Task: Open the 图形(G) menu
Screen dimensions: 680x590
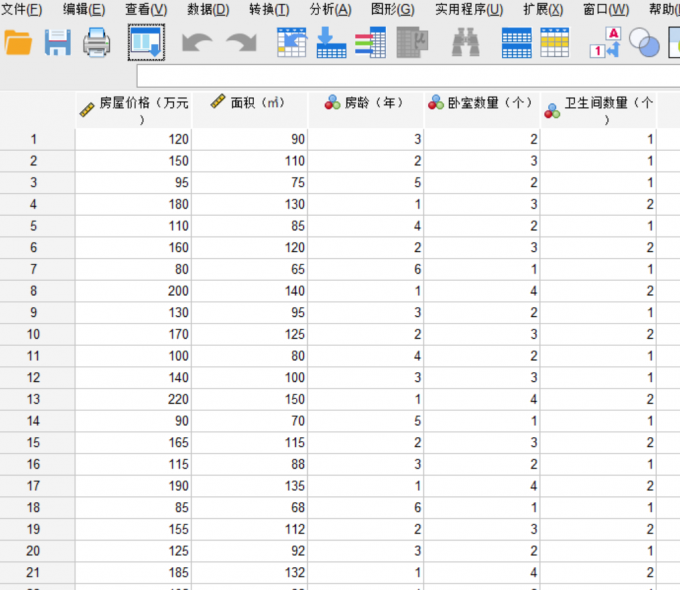Action: tap(392, 9)
